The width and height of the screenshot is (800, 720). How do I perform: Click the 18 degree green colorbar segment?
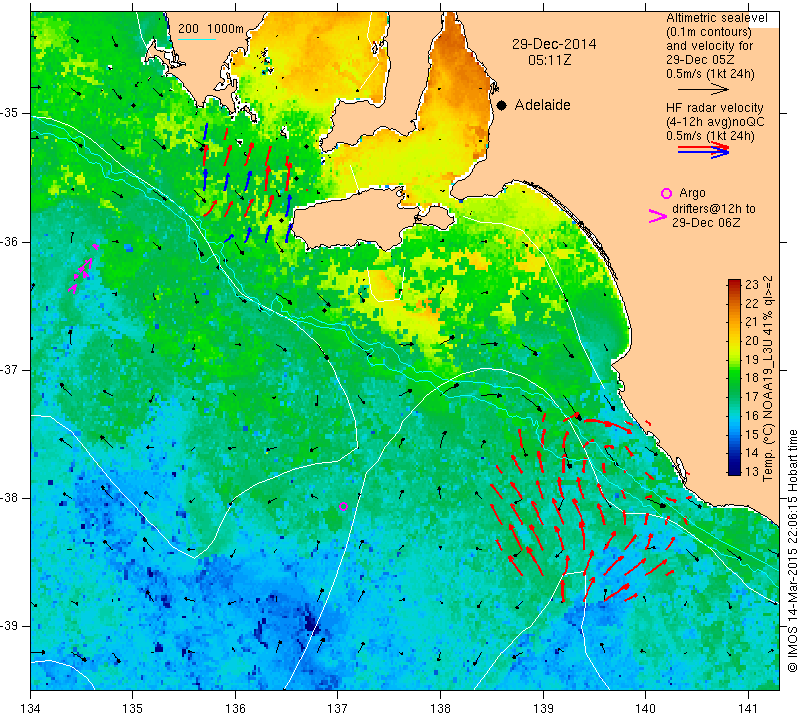[x=734, y=378]
